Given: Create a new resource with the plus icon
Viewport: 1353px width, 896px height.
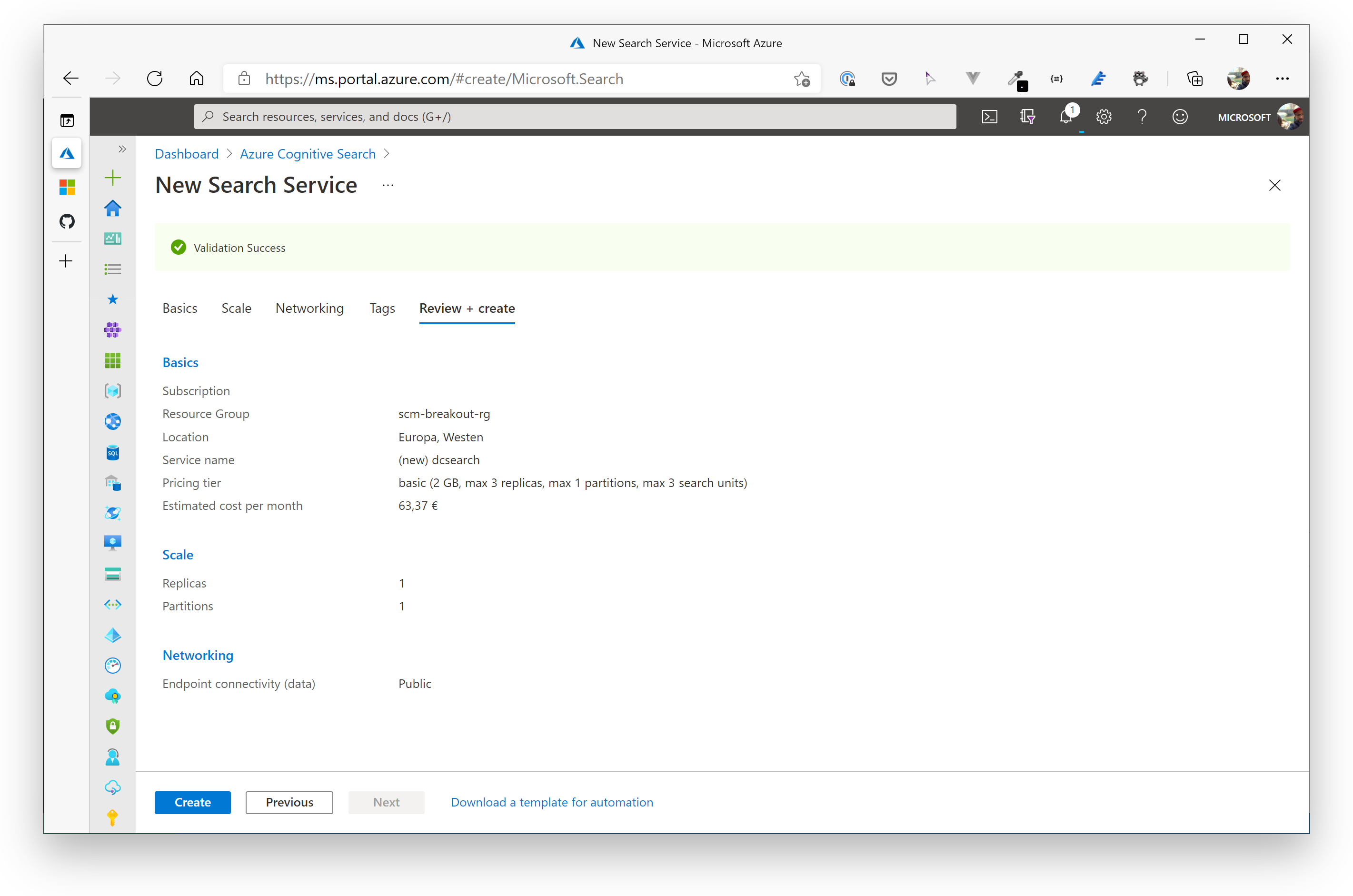Looking at the screenshot, I should (112, 178).
